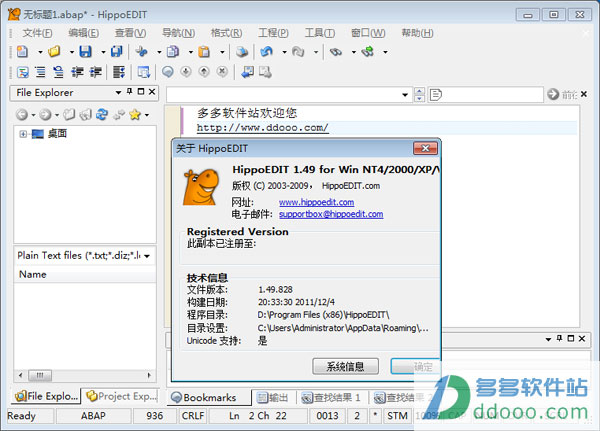Select the 桌面 tree item
This screenshot has height=431, width=600.
tap(57, 134)
